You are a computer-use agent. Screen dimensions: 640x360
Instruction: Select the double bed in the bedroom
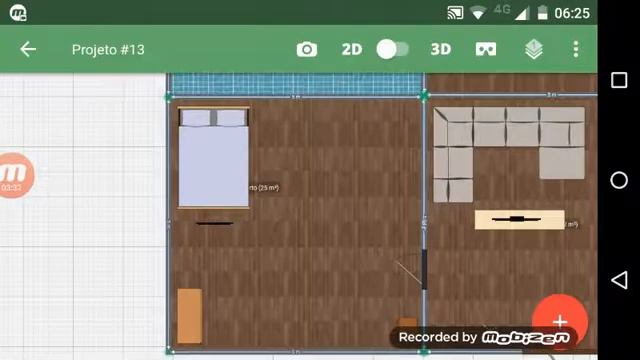coord(213,158)
